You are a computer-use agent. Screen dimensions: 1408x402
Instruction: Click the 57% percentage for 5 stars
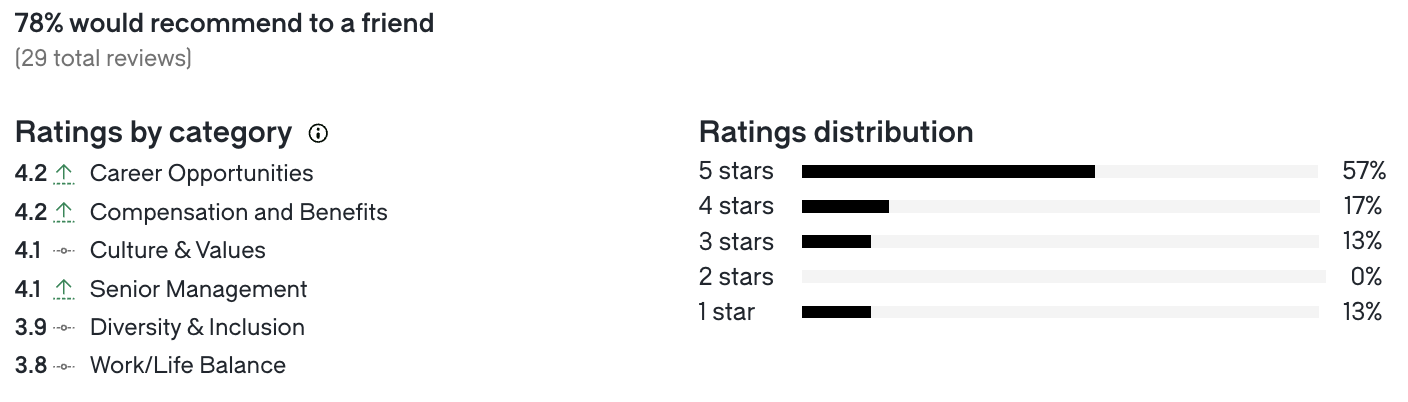(x=1364, y=171)
